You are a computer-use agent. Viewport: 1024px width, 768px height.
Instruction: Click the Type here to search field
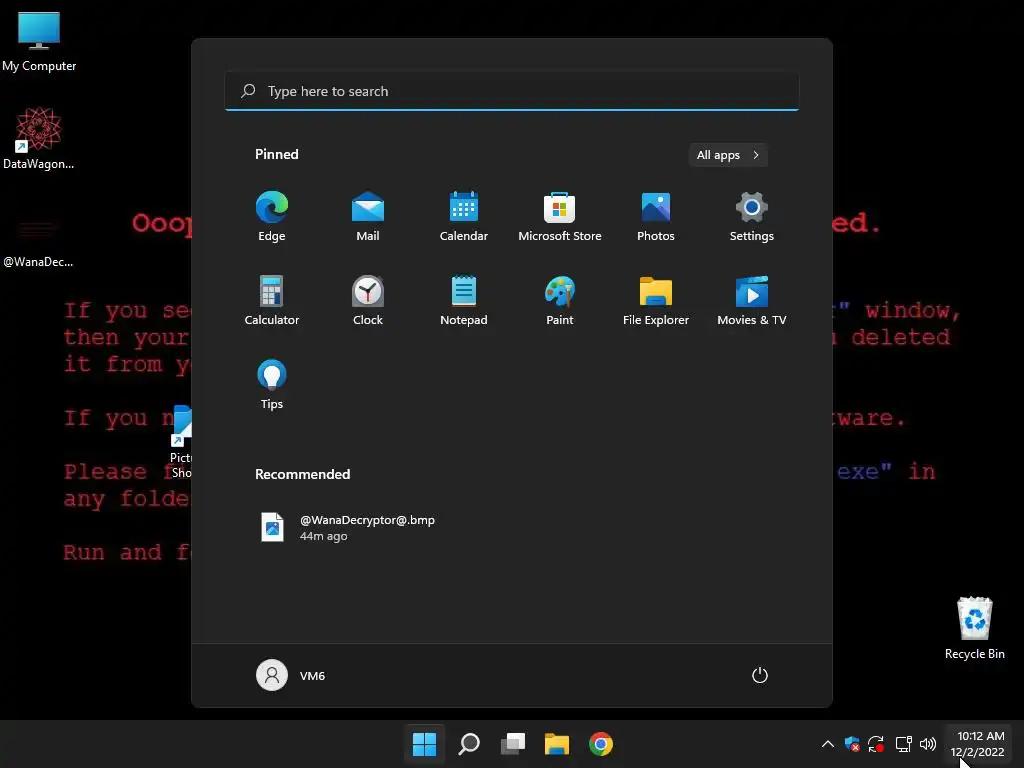tap(512, 91)
